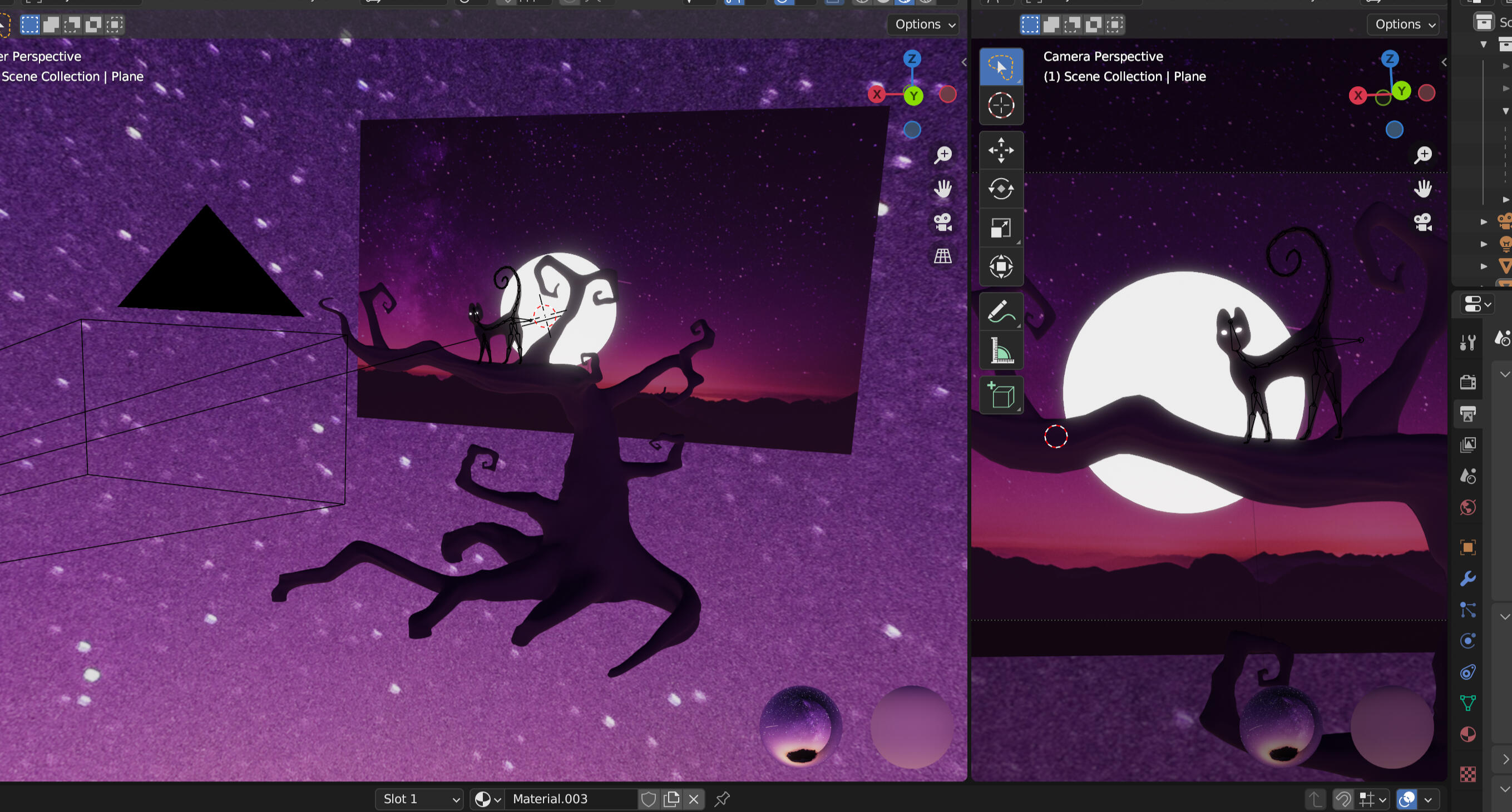
Task: Open the Modifier properties wrench tab
Action: point(1468,578)
